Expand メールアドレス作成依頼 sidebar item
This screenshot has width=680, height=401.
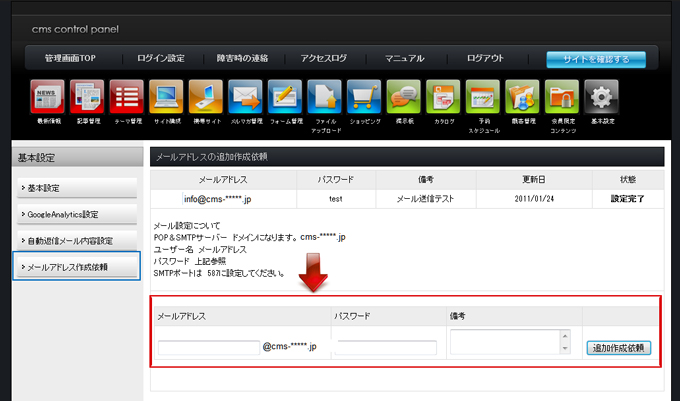tap(76, 267)
